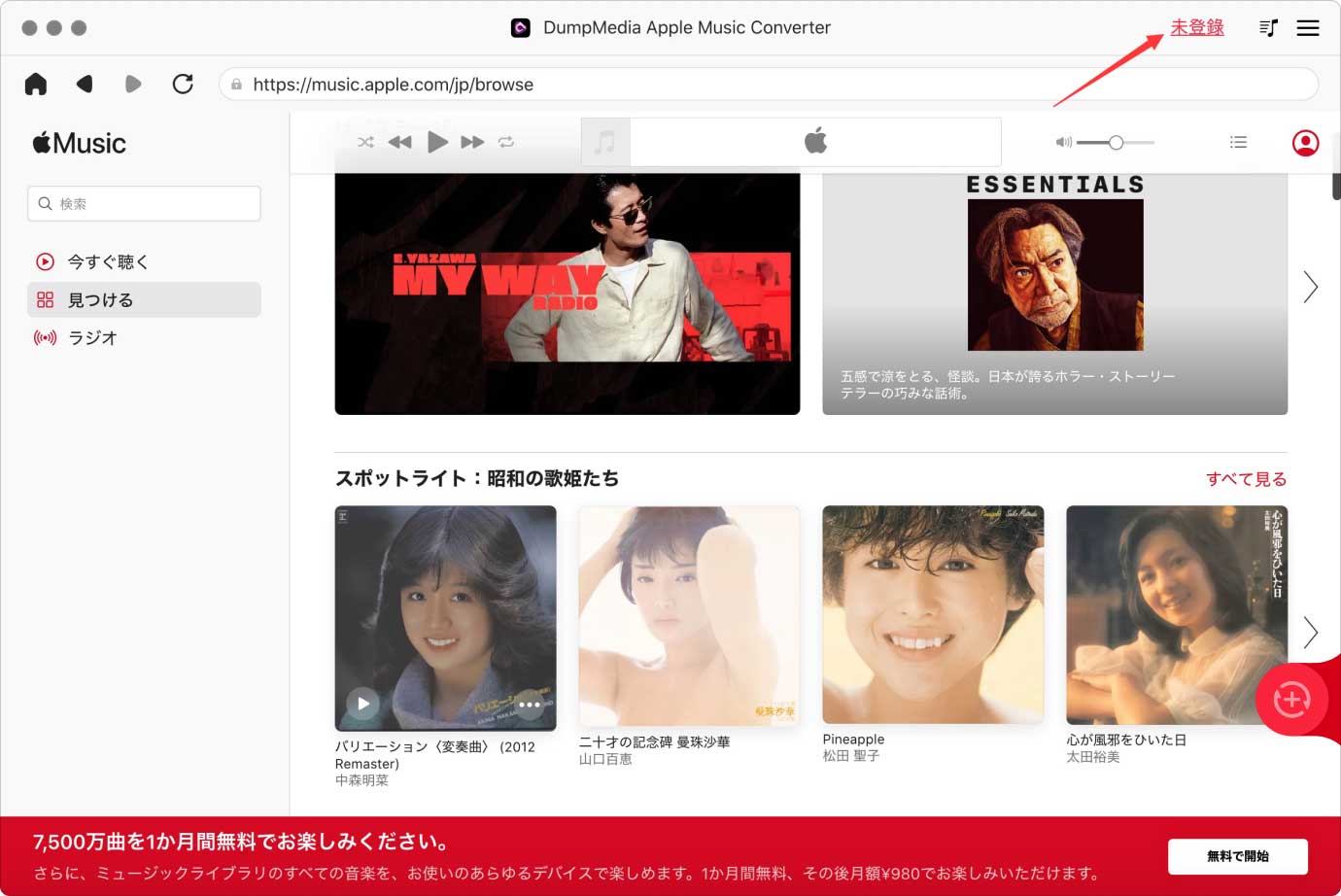Screen dimensions: 1341x896
Task: Adjust the volume slider knob
Action: pos(1116,143)
